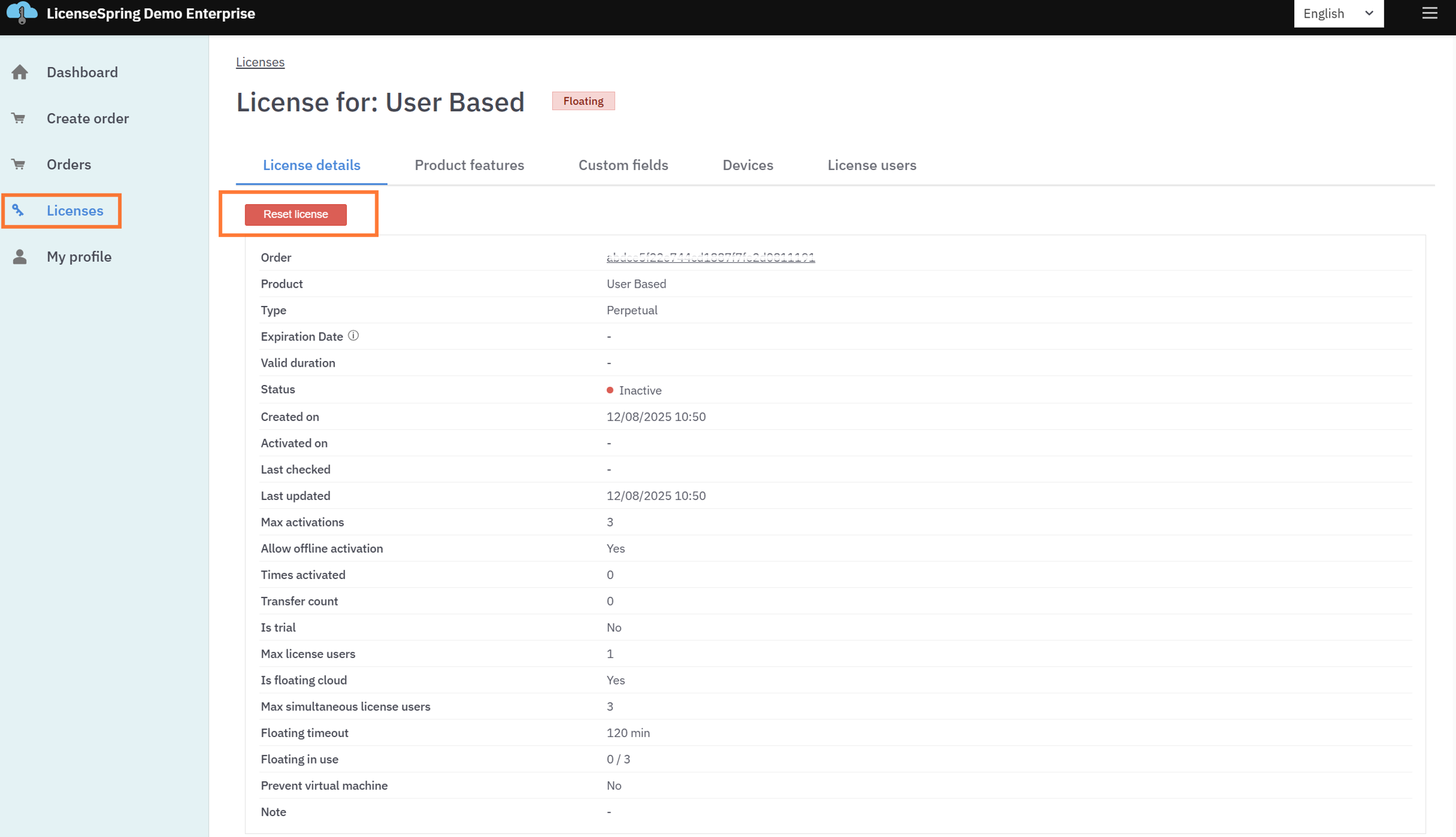This screenshot has width=1456, height=837.
Task: Click the Licenses breadcrumb link
Action: tap(260, 62)
